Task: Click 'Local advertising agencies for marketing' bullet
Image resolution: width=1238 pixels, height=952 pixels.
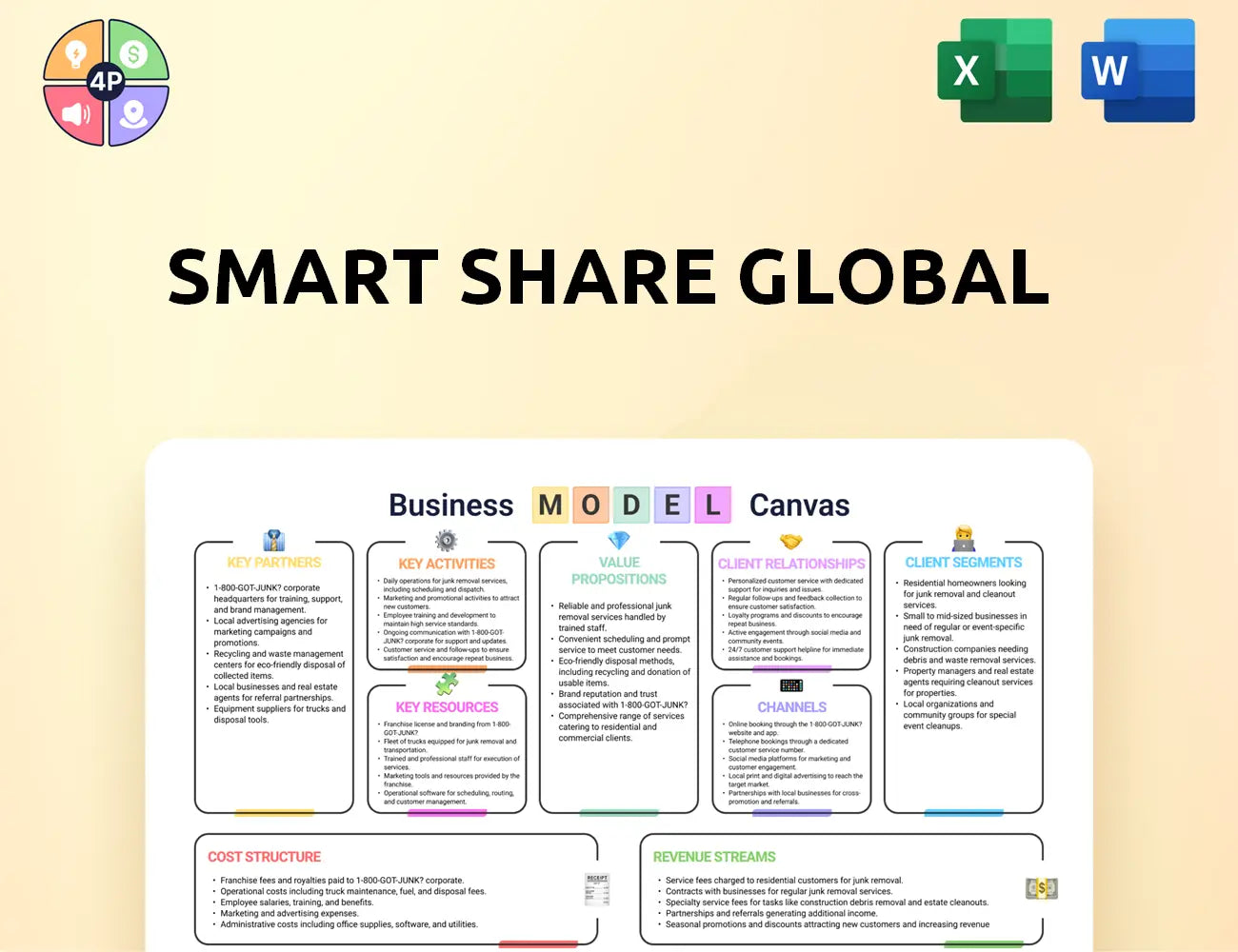Action: pyautogui.click(x=270, y=631)
